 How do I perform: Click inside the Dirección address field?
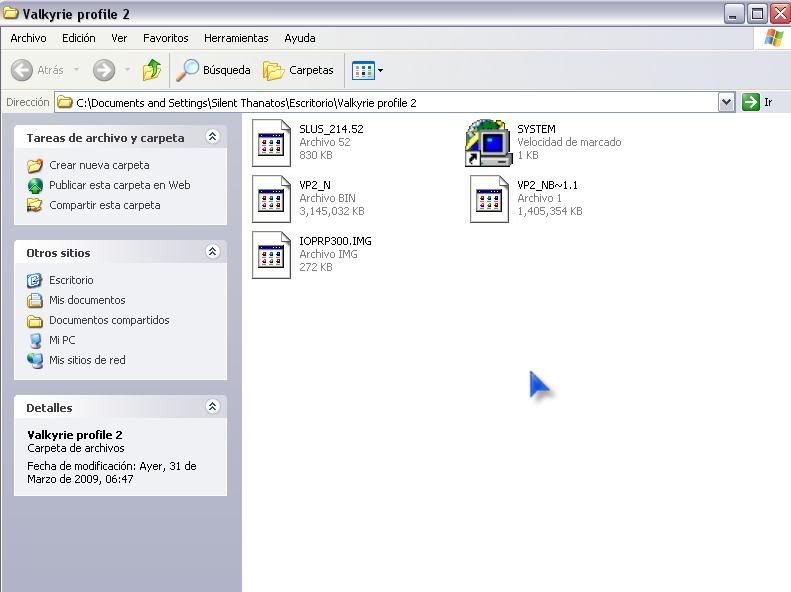pyautogui.click(x=390, y=102)
